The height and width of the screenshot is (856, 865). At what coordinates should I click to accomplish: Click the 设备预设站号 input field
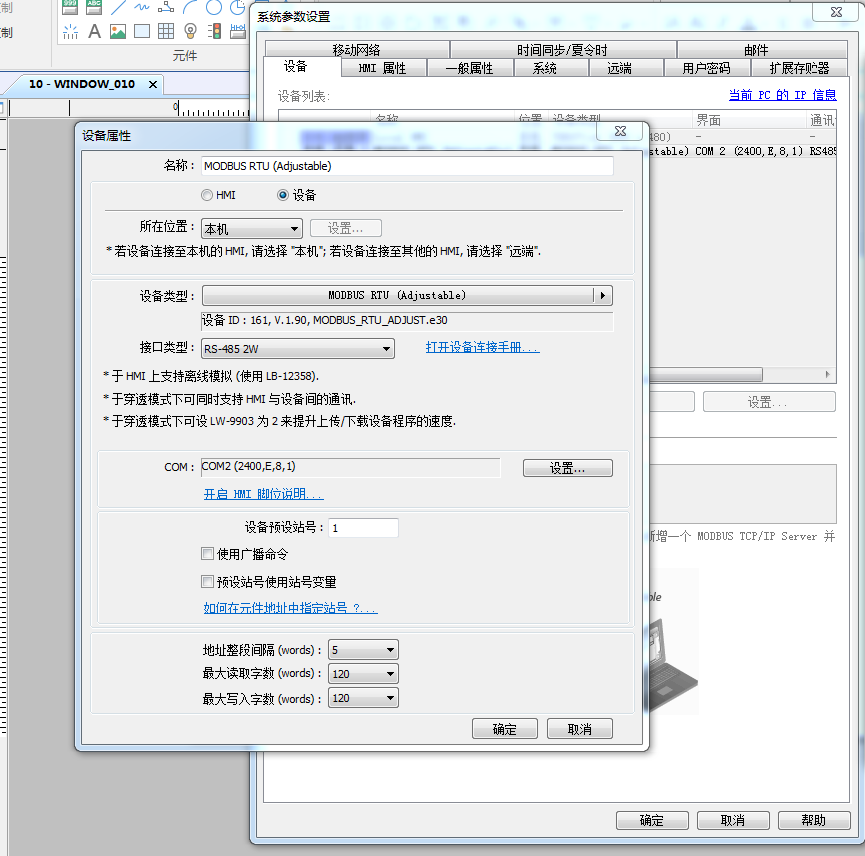pos(363,528)
